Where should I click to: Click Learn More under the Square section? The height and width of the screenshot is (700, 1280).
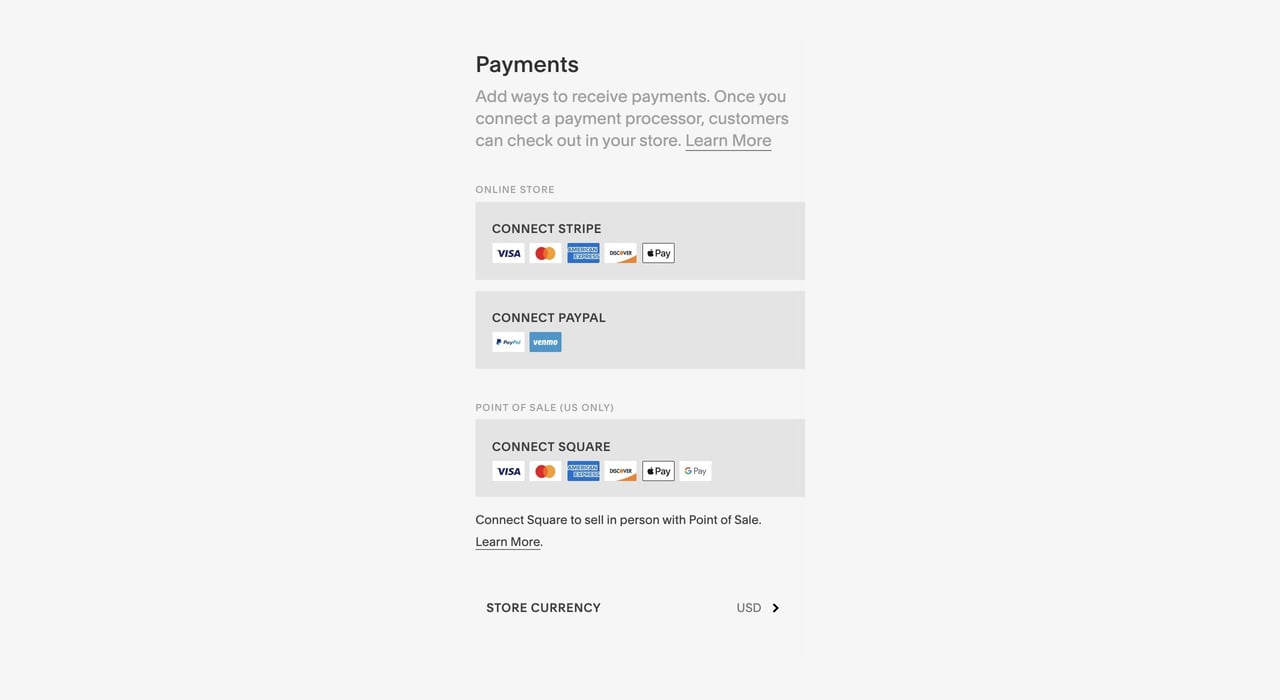click(507, 541)
